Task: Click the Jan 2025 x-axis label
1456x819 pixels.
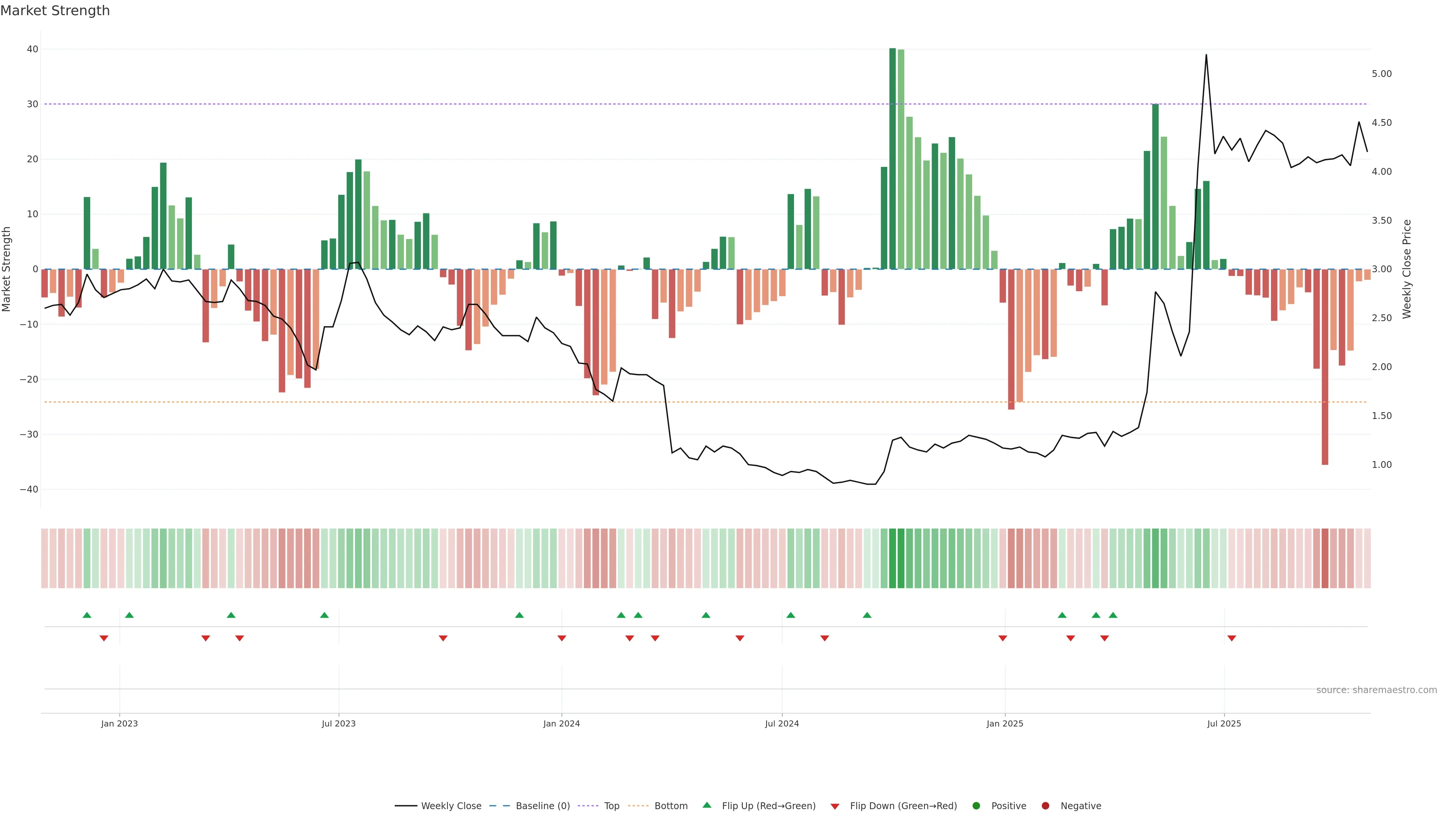Action: [1005, 723]
